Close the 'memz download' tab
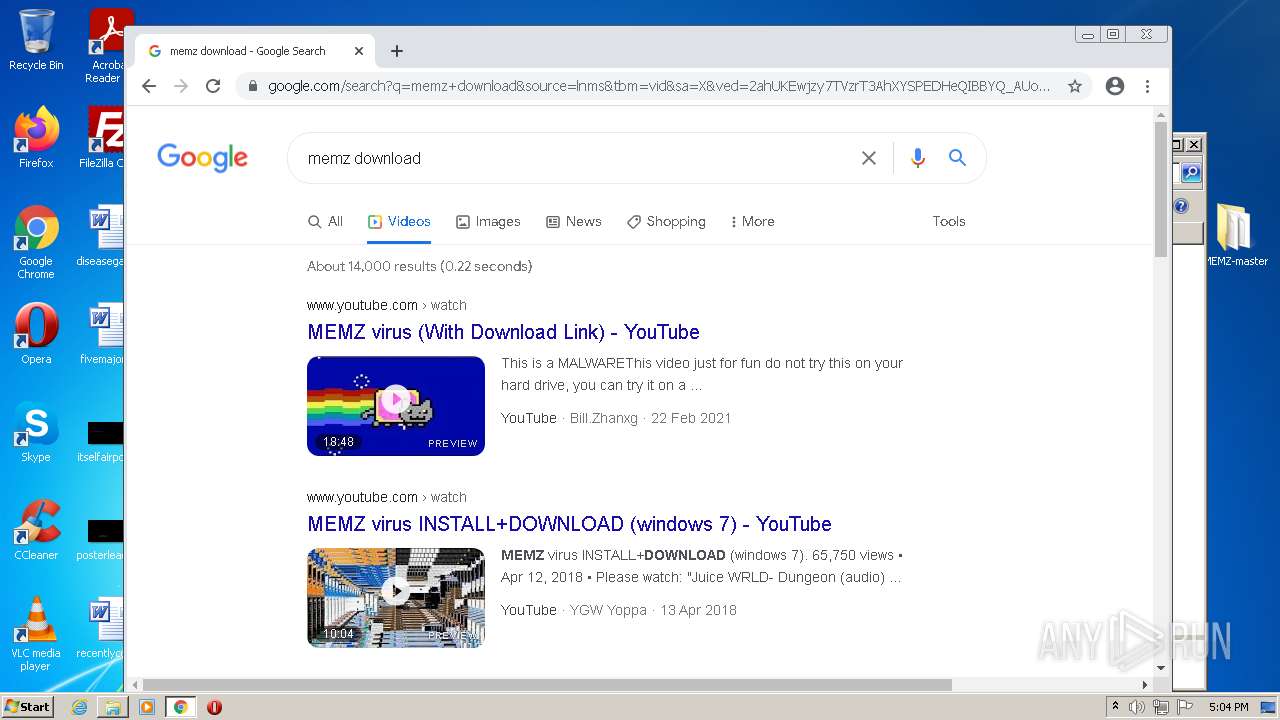Screen dimensions: 1280x720 coord(359,51)
